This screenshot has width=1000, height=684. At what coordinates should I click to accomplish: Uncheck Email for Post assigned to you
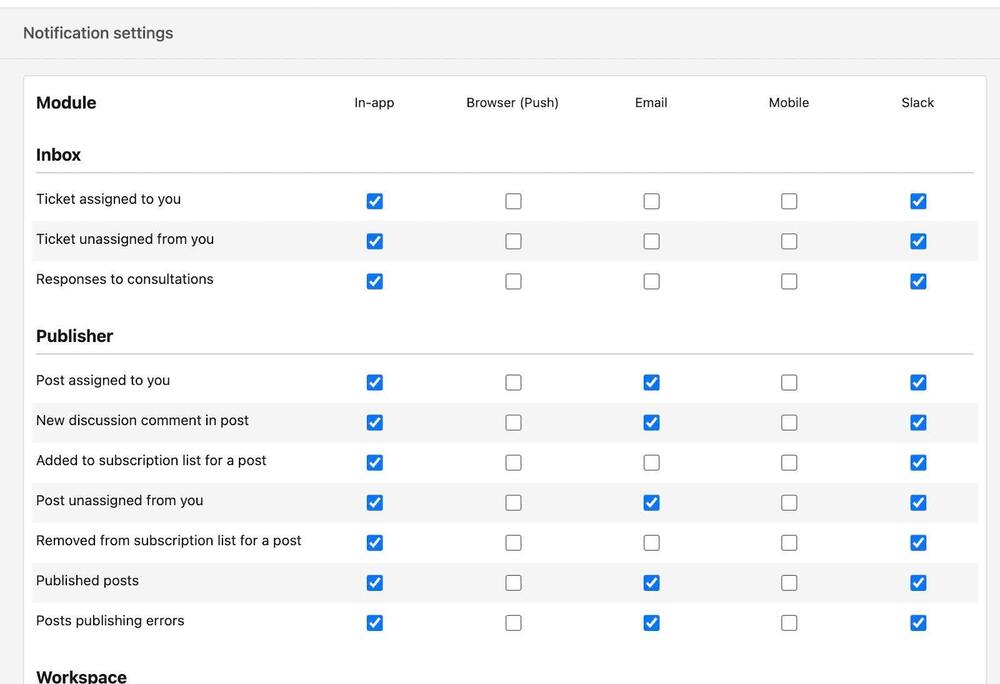click(651, 382)
